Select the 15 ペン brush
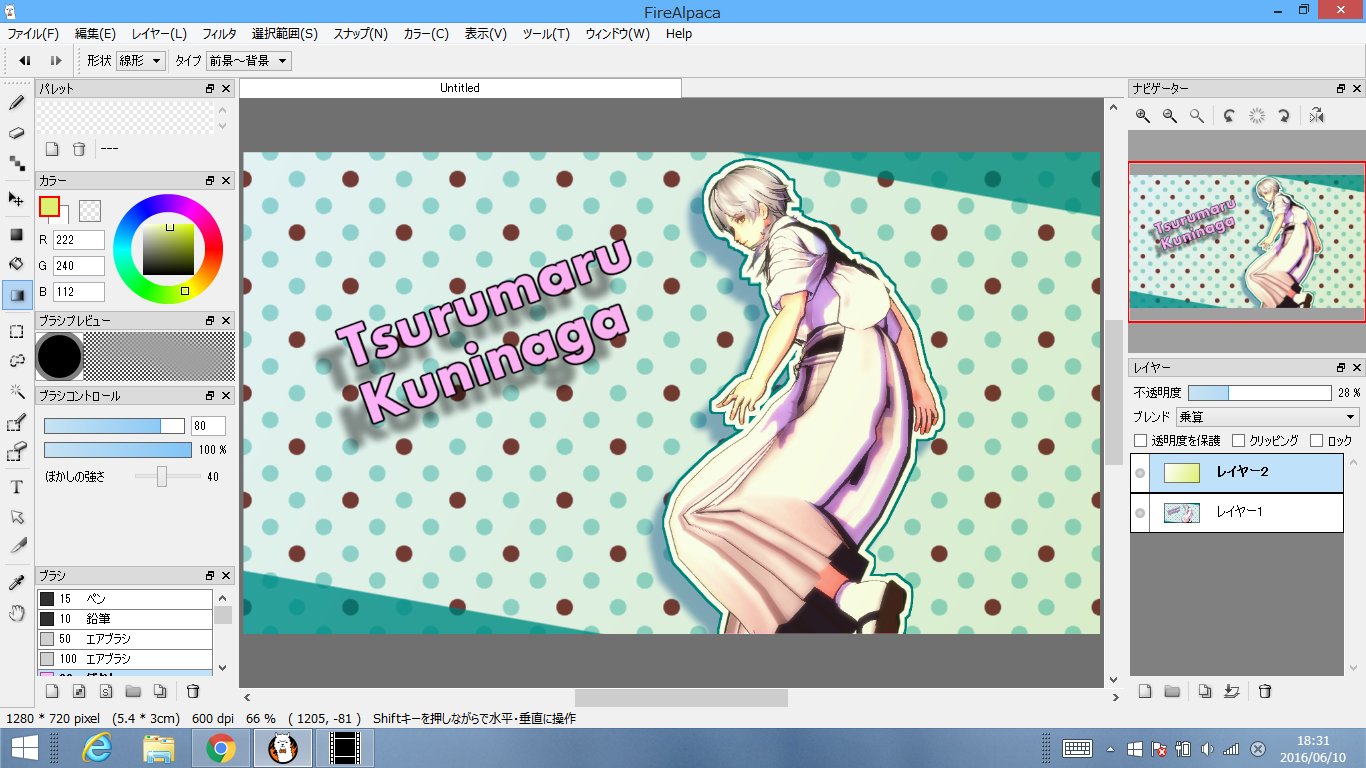 point(125,598)
